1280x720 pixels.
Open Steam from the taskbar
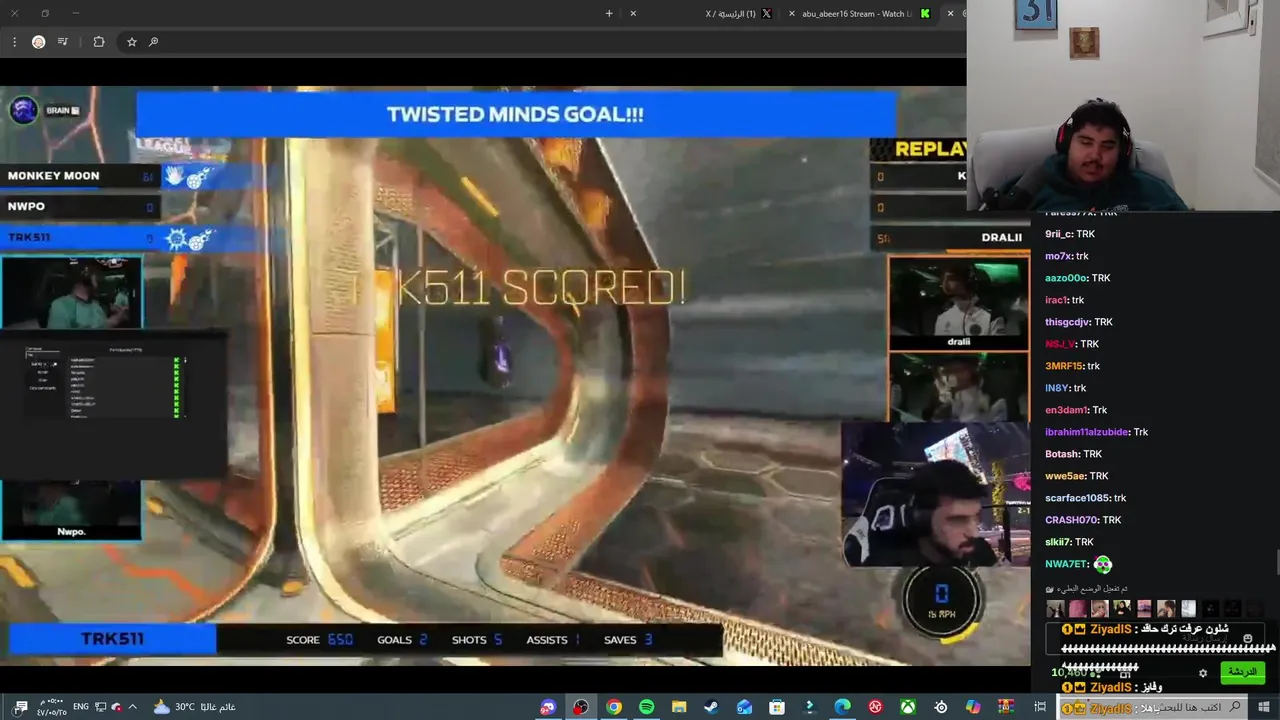click(x=711, y=707)
